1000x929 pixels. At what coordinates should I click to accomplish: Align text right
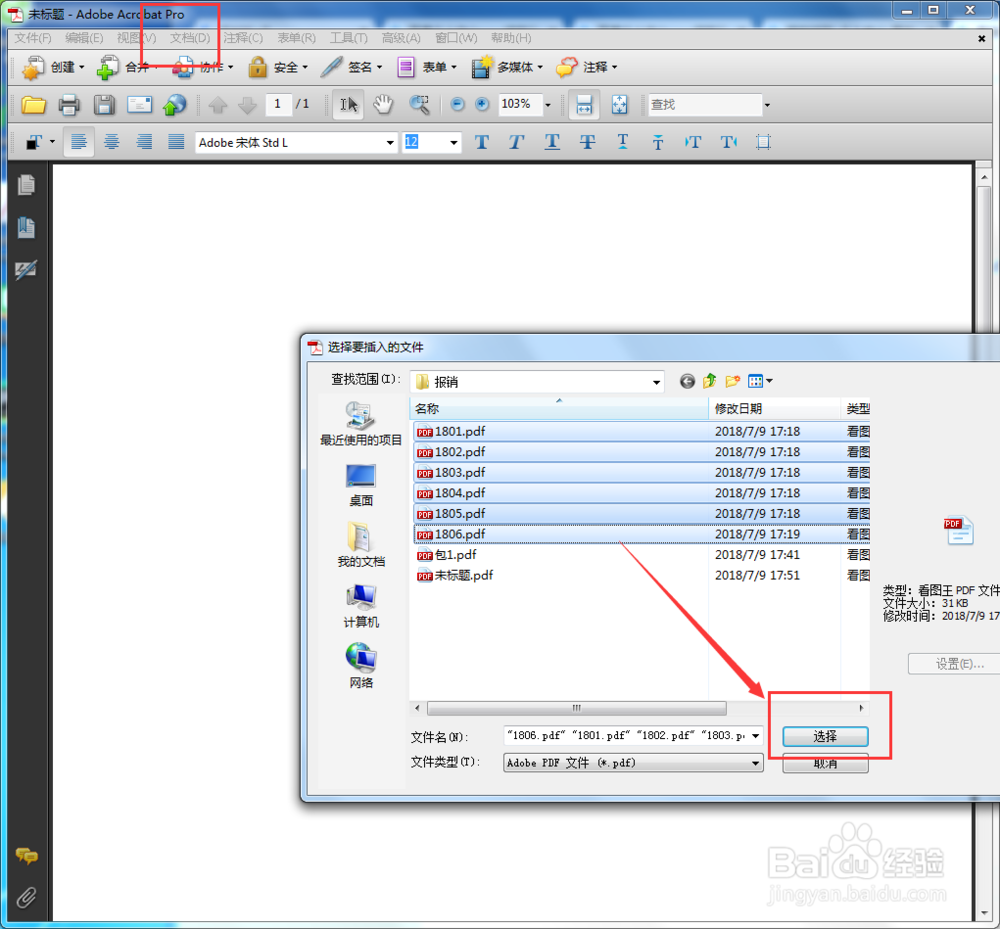pos(145,142)
